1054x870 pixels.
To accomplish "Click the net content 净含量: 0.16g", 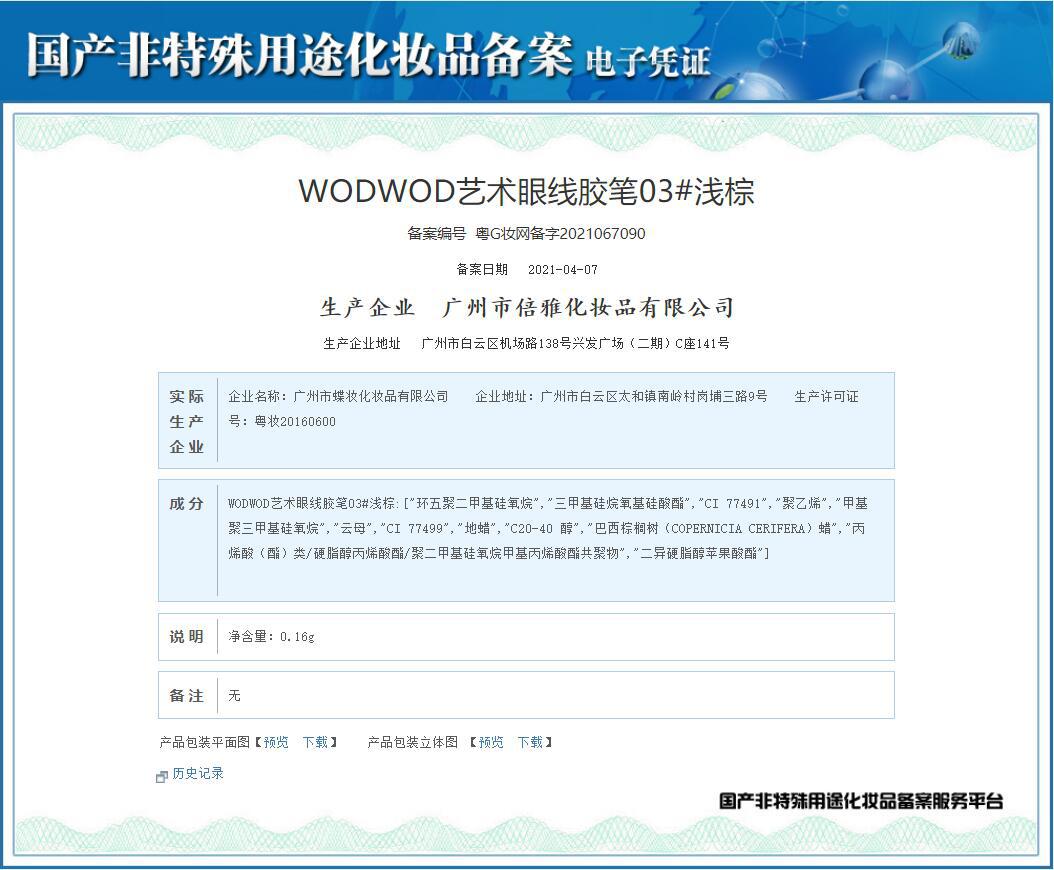I will pyautogui.click(x=271, y=637).
